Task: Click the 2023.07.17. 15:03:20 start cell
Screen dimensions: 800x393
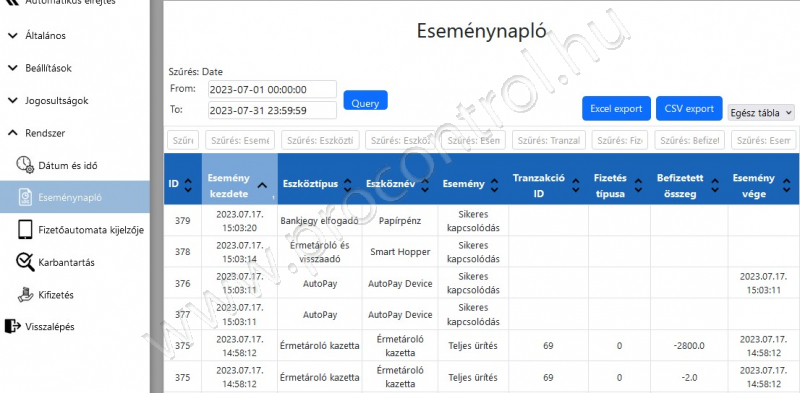Action: click(x=240, y=220)
